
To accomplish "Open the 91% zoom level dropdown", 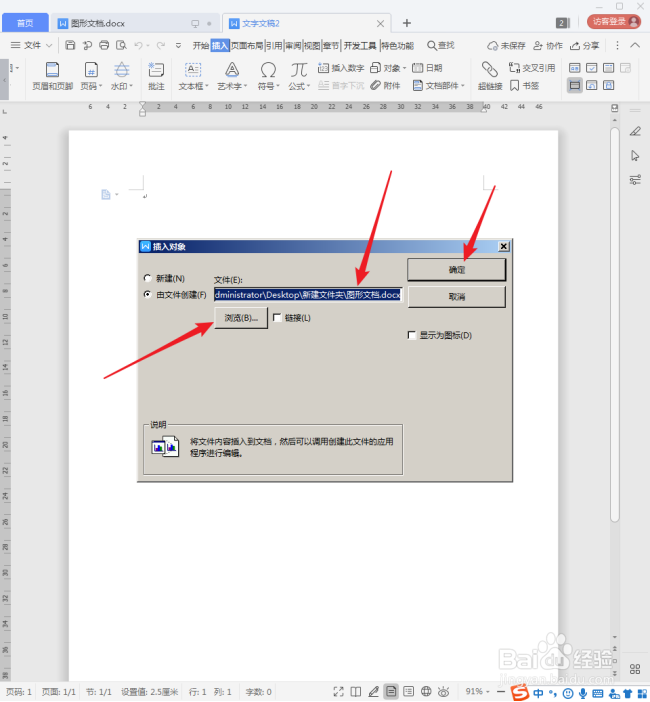I will pyautogui.click(x=477, y=692).
